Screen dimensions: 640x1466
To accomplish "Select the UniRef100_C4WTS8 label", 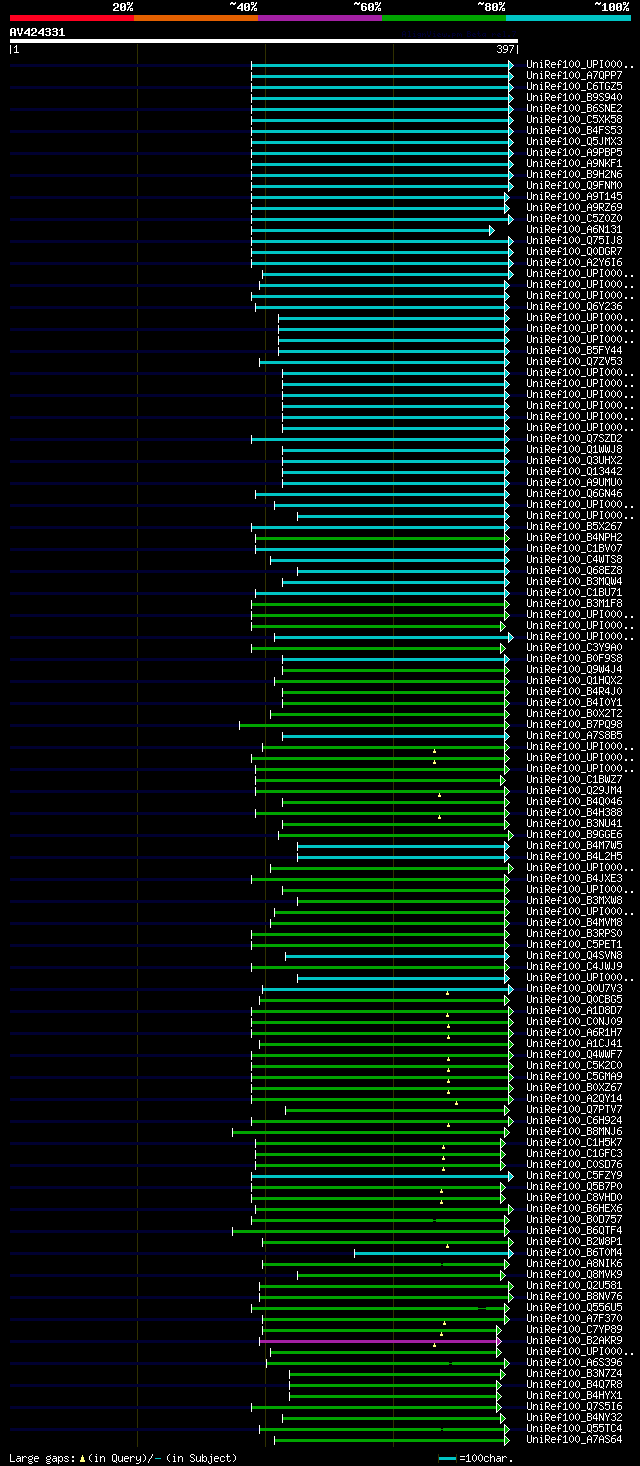I will point(574,560).
